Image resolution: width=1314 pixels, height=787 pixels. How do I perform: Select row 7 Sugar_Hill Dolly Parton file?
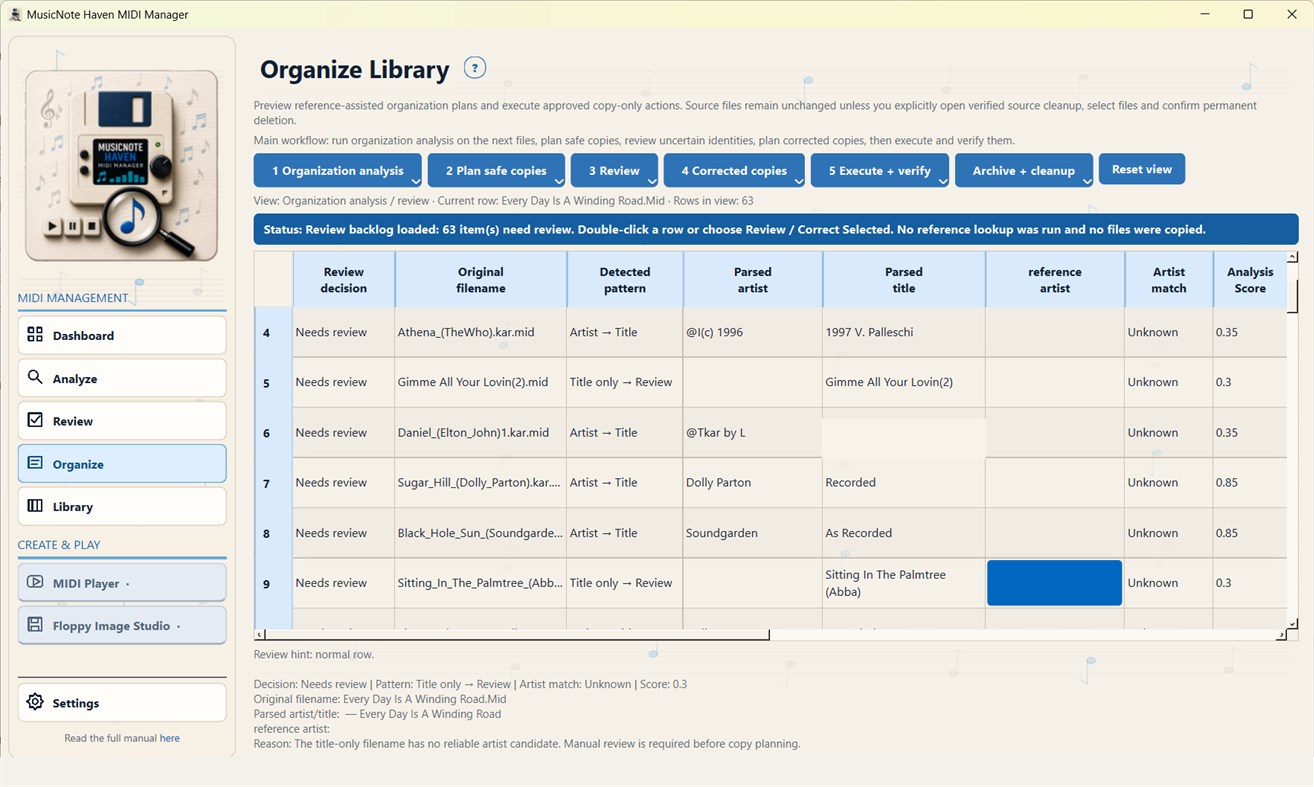[x=480, y=482]
